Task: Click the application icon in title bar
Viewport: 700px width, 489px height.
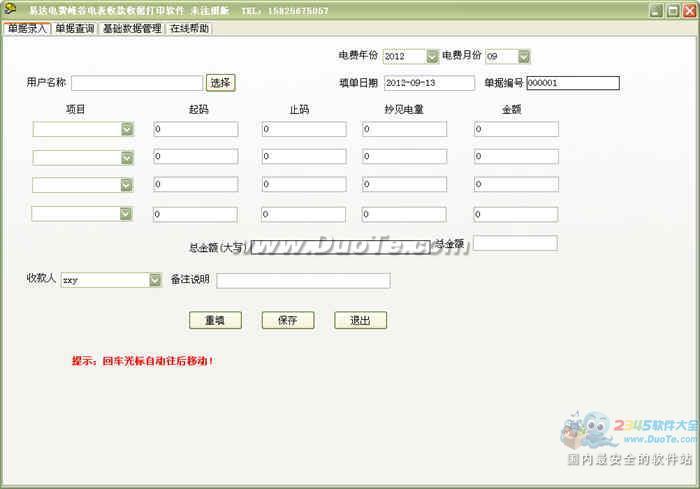Action: 10,10
